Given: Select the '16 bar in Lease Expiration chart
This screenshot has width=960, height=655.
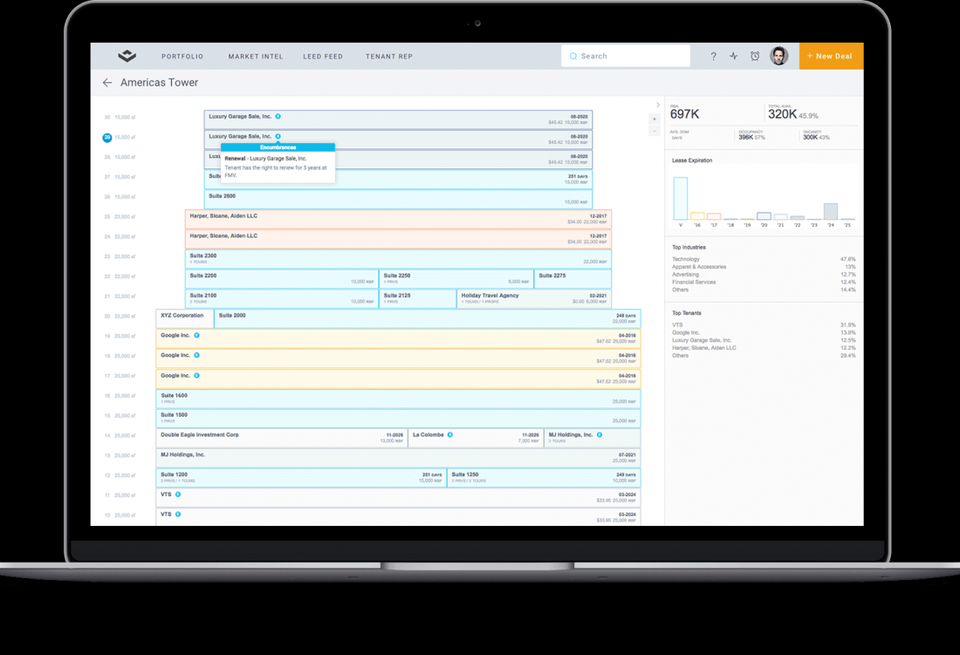Looking at the screenshot, I should tap(697, 216).
